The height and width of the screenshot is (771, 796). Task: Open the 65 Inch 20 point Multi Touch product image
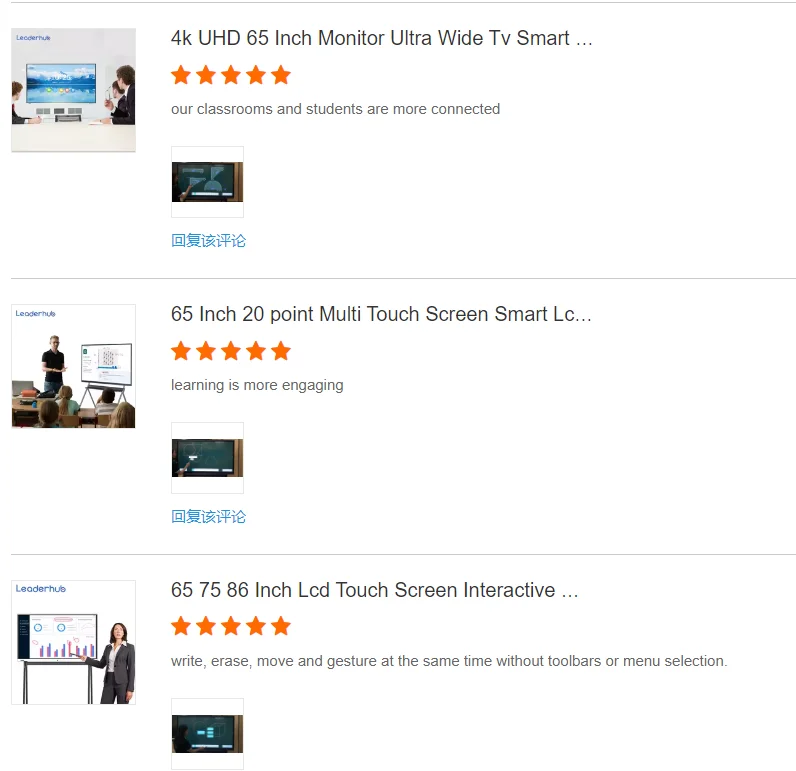point(74,366)
